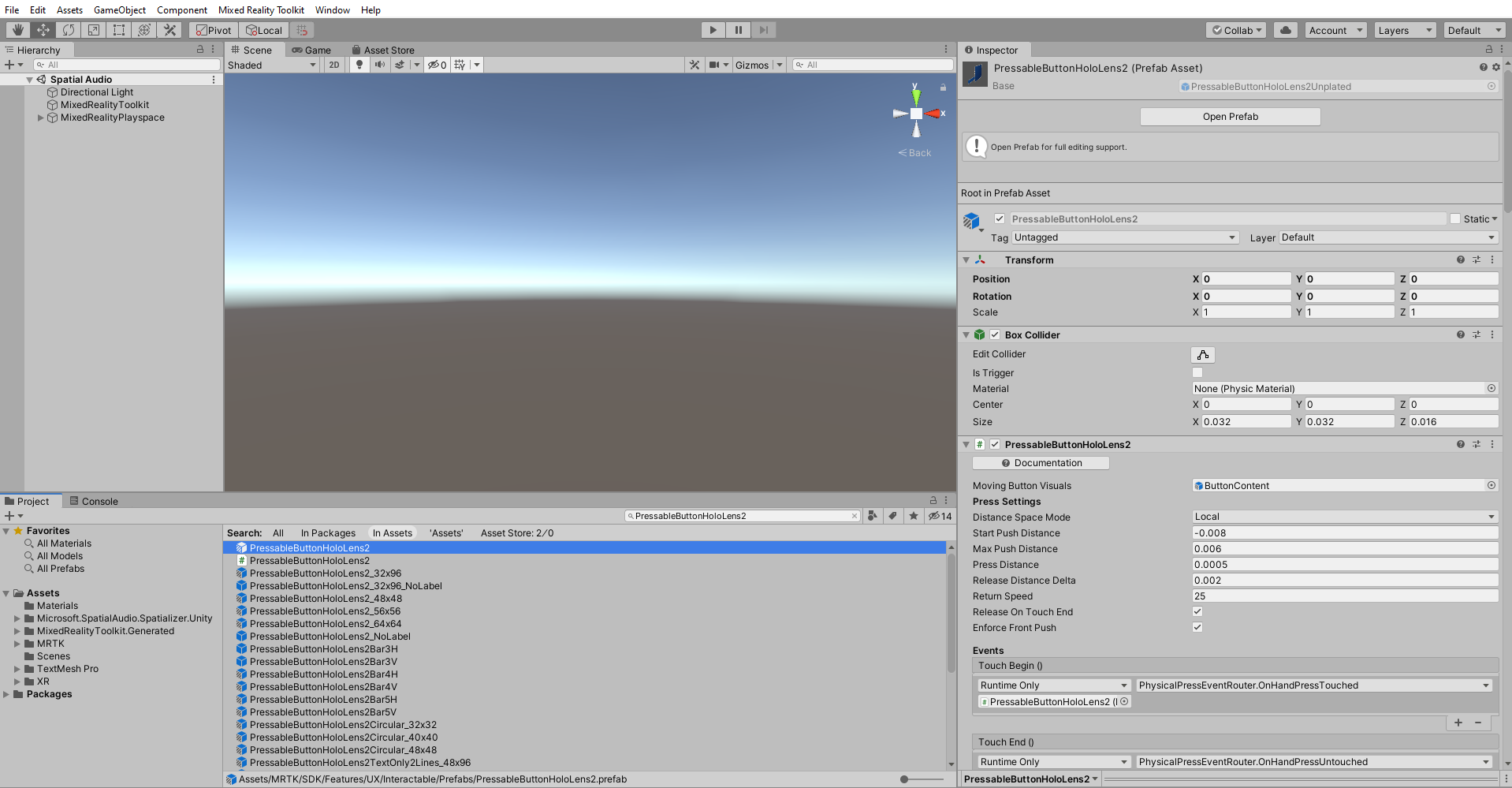
Task: Click the Play button
Action: [713, 30]
